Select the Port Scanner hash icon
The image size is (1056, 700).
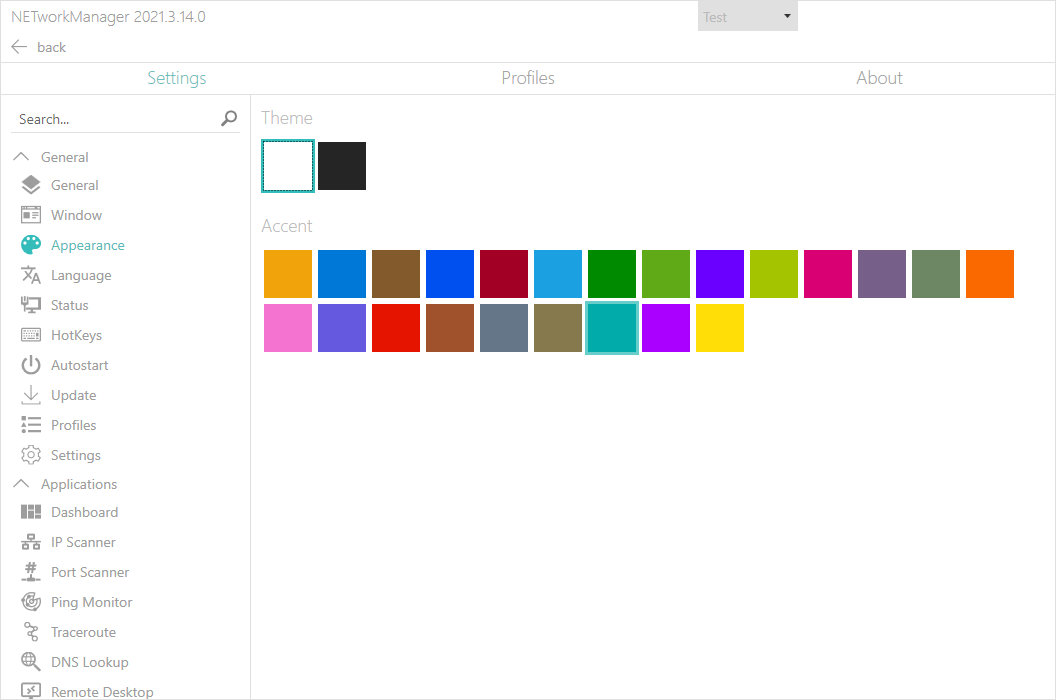31,572
